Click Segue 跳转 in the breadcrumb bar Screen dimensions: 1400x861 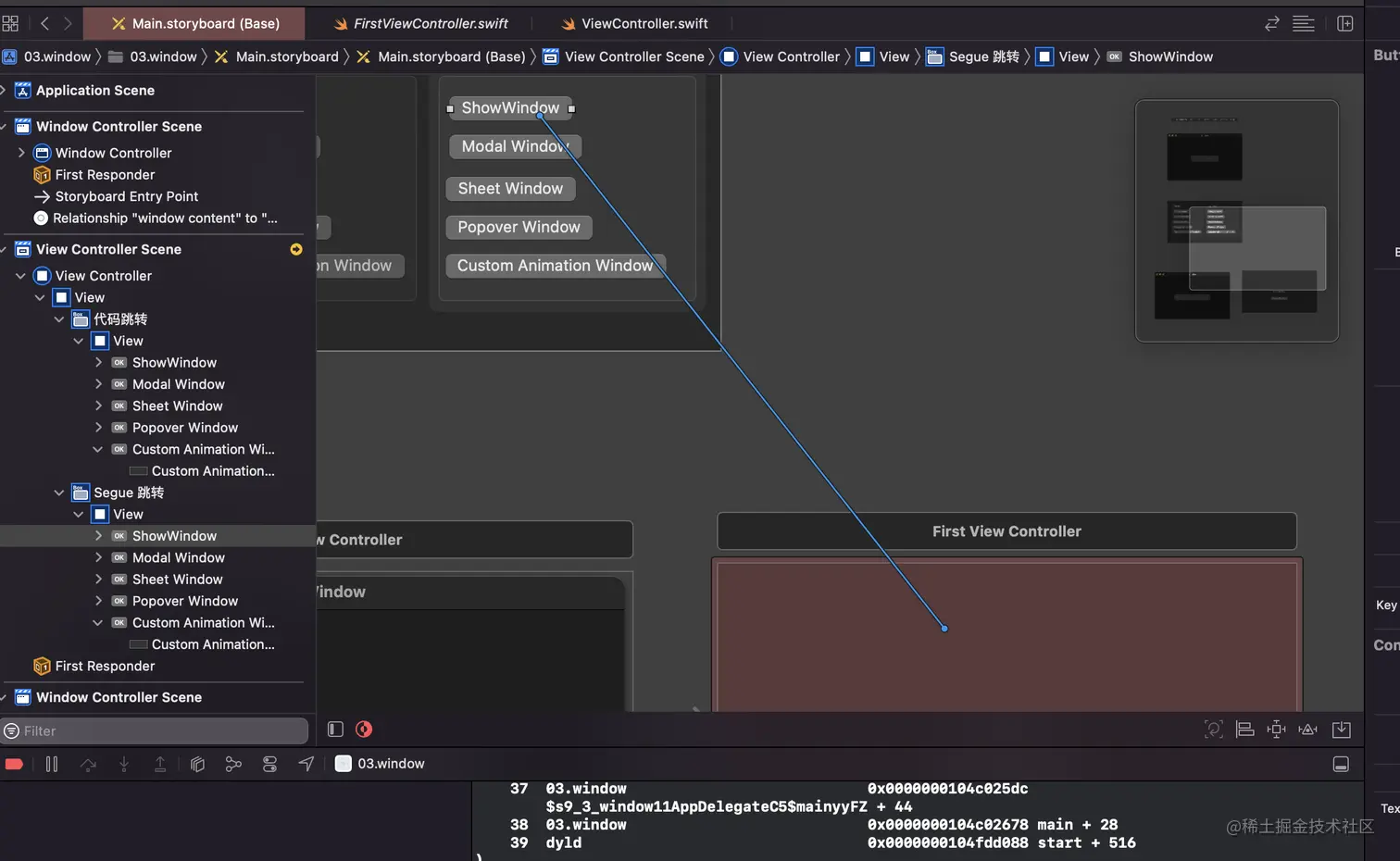point(972,56)
